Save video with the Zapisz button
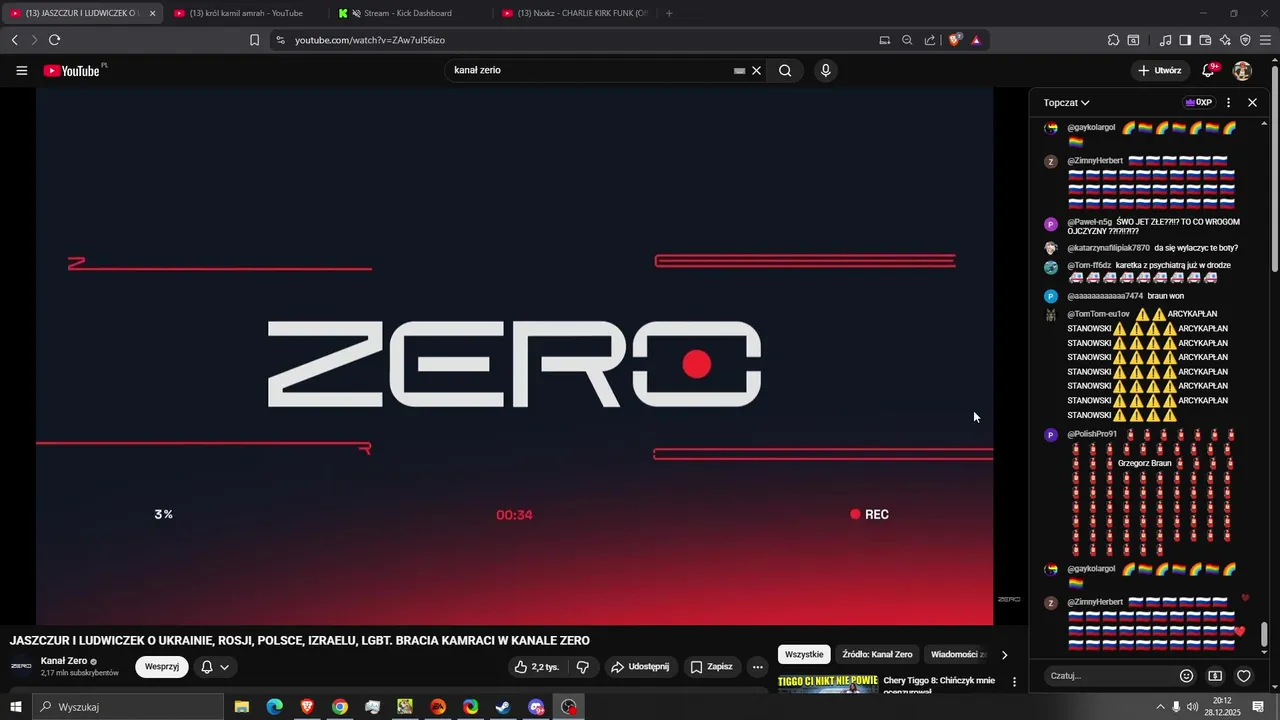The image size is (1280, 720). point(712,667)
